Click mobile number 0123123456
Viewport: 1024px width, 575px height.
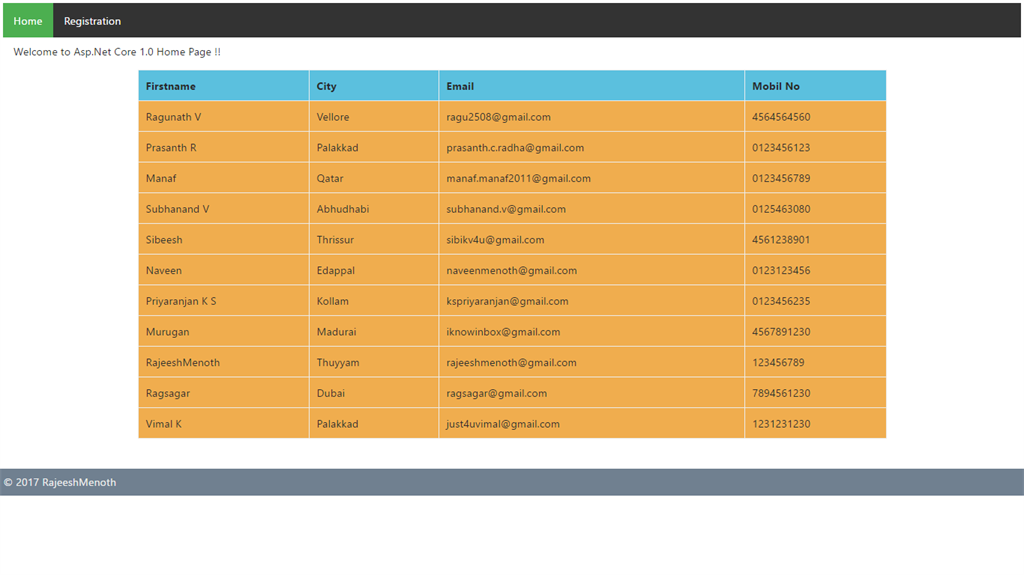(x=781, y=271)
